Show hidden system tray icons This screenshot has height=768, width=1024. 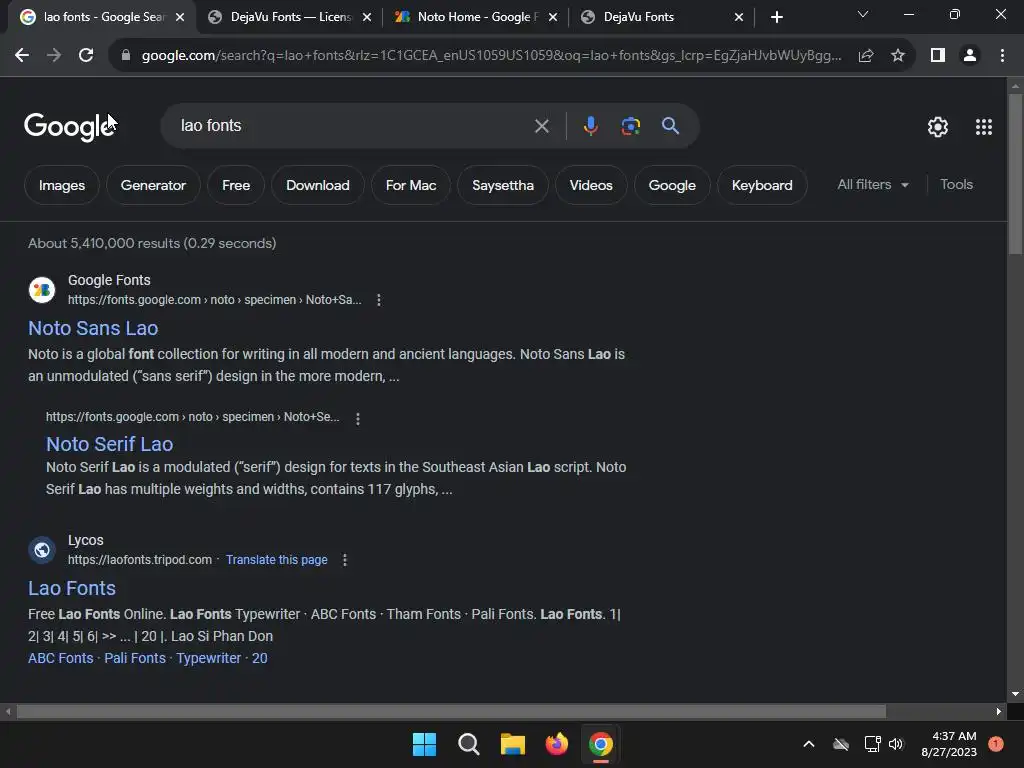tap(808, 744)
